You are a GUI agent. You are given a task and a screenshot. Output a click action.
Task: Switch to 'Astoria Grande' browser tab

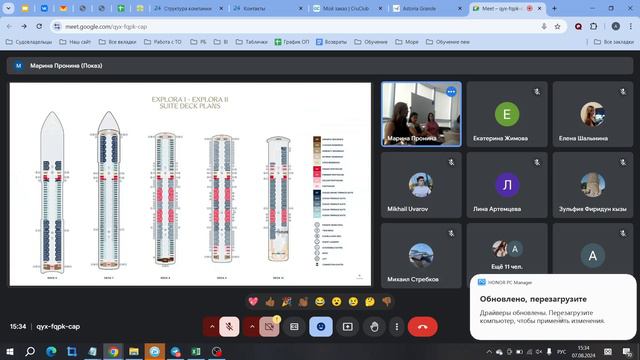click(x=427, y=8)
